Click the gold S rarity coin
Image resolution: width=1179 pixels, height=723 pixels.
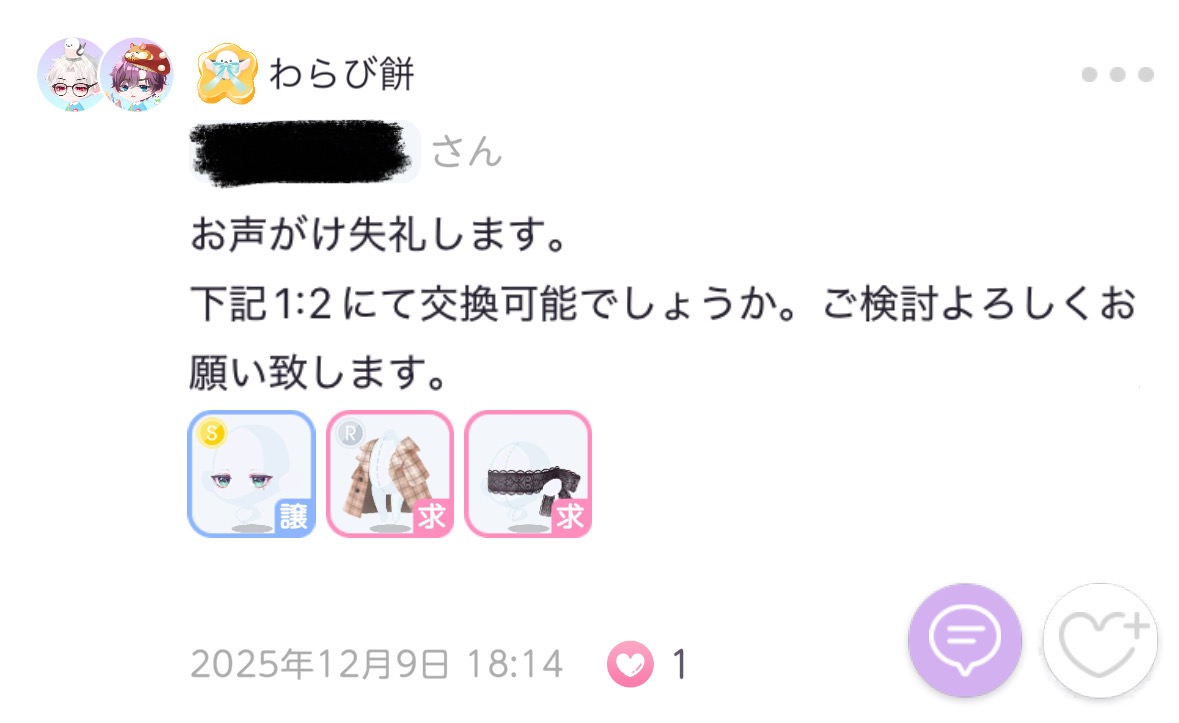coord(212,433)
